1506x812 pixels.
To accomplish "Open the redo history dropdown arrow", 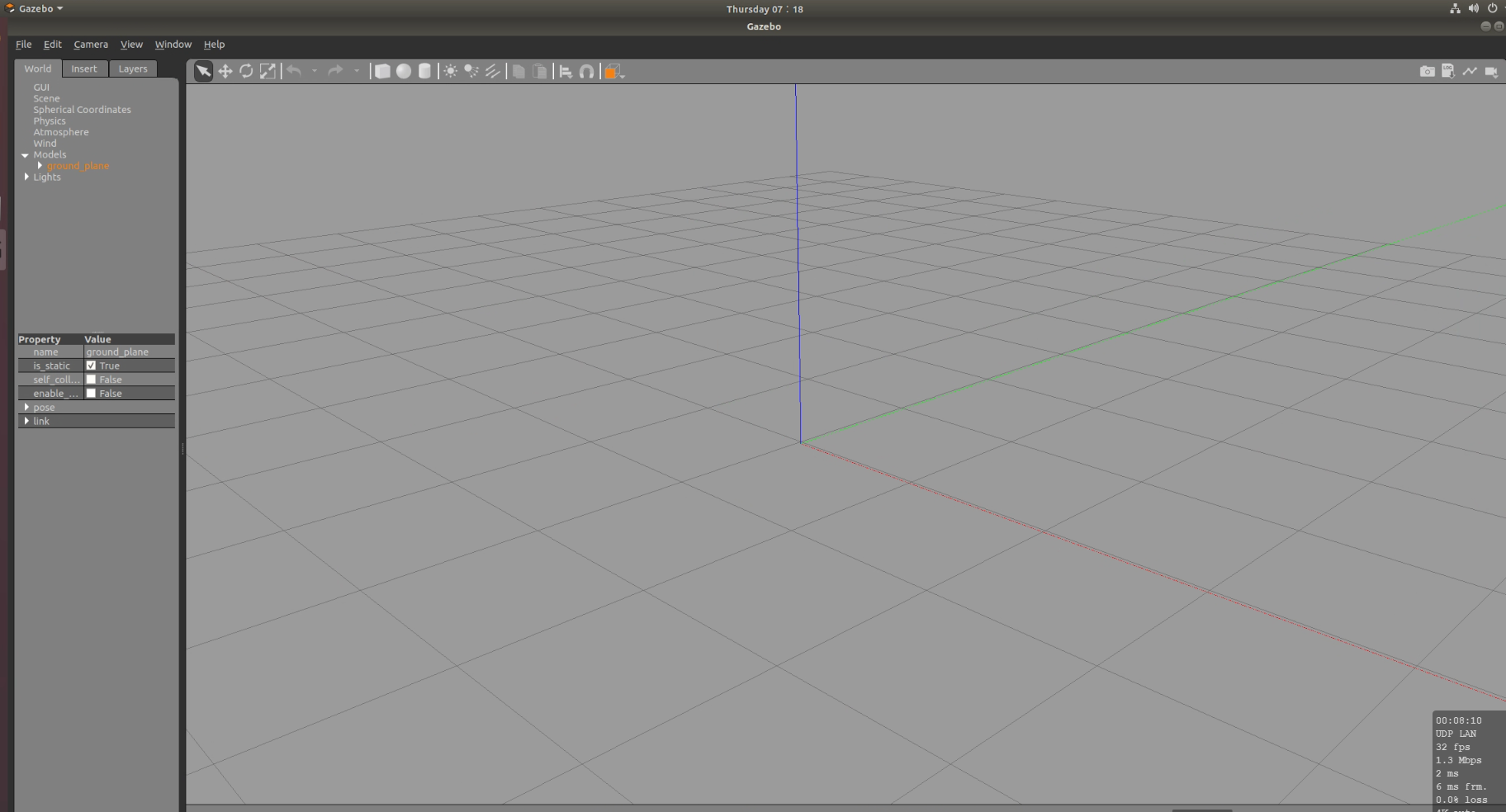I will pyautogui.click(x=357, y=71).
